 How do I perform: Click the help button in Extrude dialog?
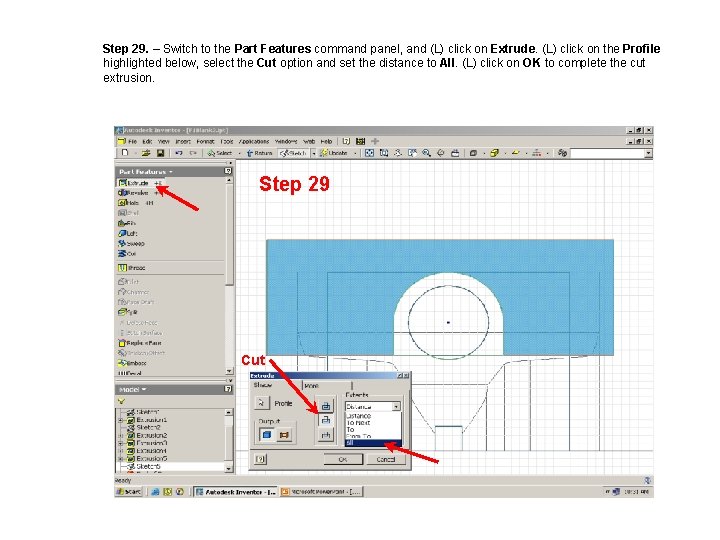point(260,459)
